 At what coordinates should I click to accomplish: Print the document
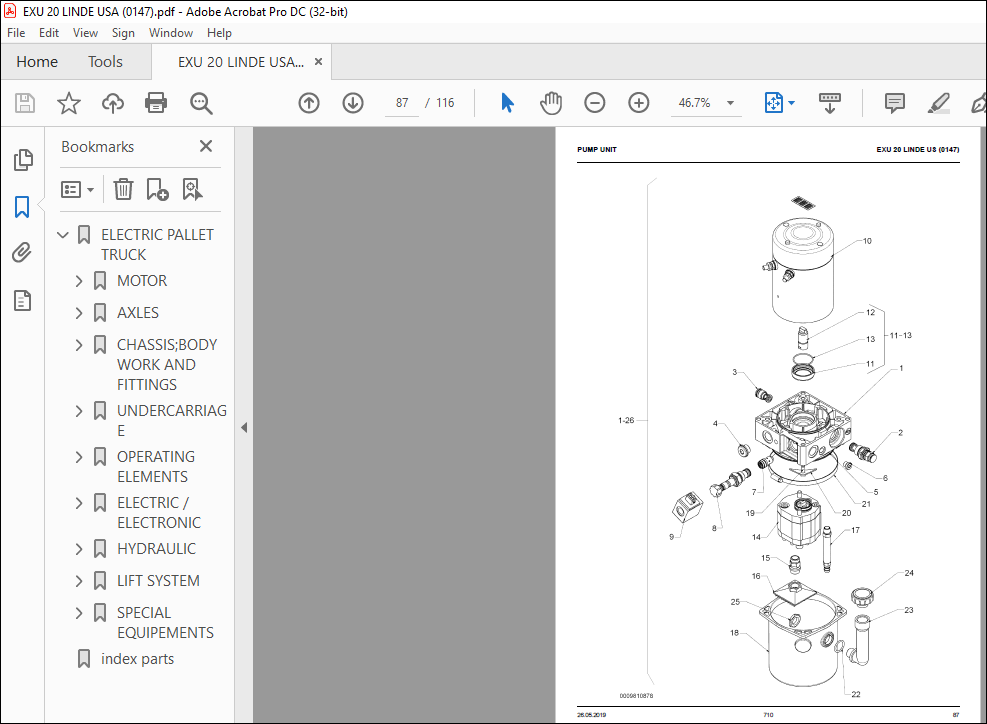(155, 103)
